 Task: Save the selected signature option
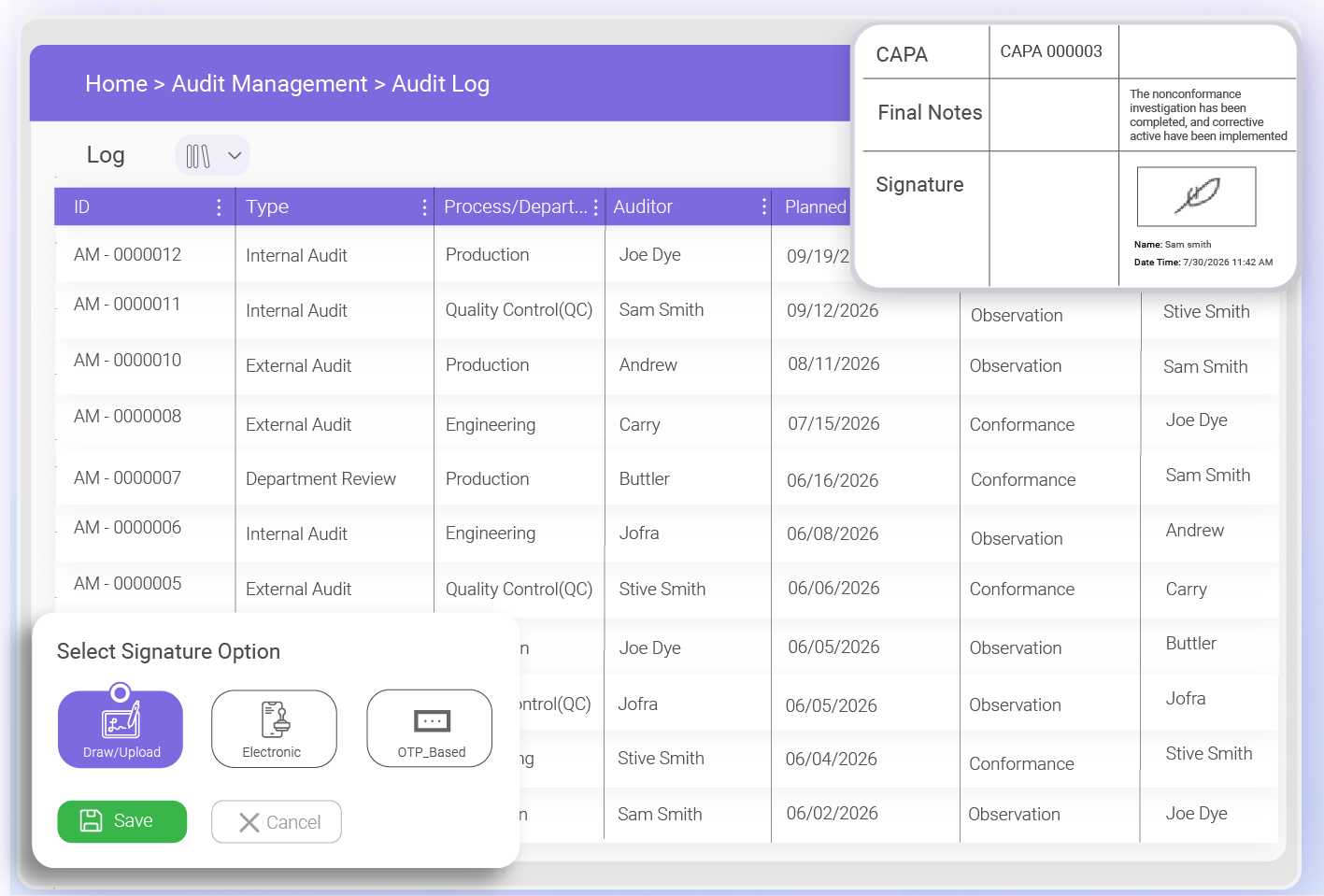pyautogui.click(x=121, y=821)
